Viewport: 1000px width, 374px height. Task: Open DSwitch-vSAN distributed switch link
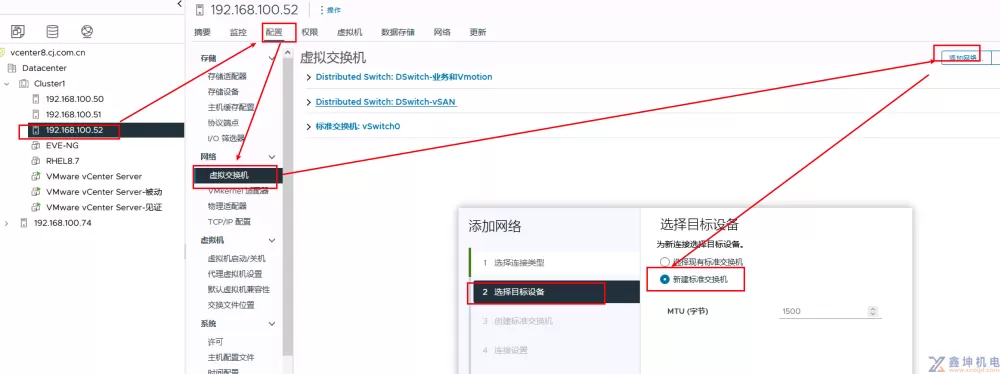(x=386, y=101)
